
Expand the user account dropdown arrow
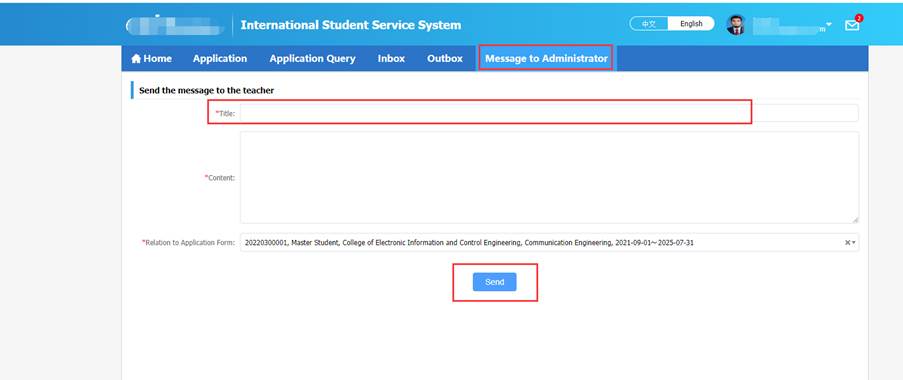click(829, 25)
